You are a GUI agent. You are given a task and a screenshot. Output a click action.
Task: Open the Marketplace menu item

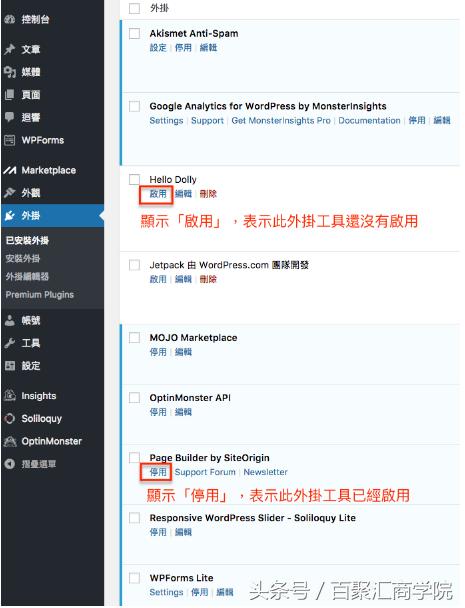(x=48, y=170)
